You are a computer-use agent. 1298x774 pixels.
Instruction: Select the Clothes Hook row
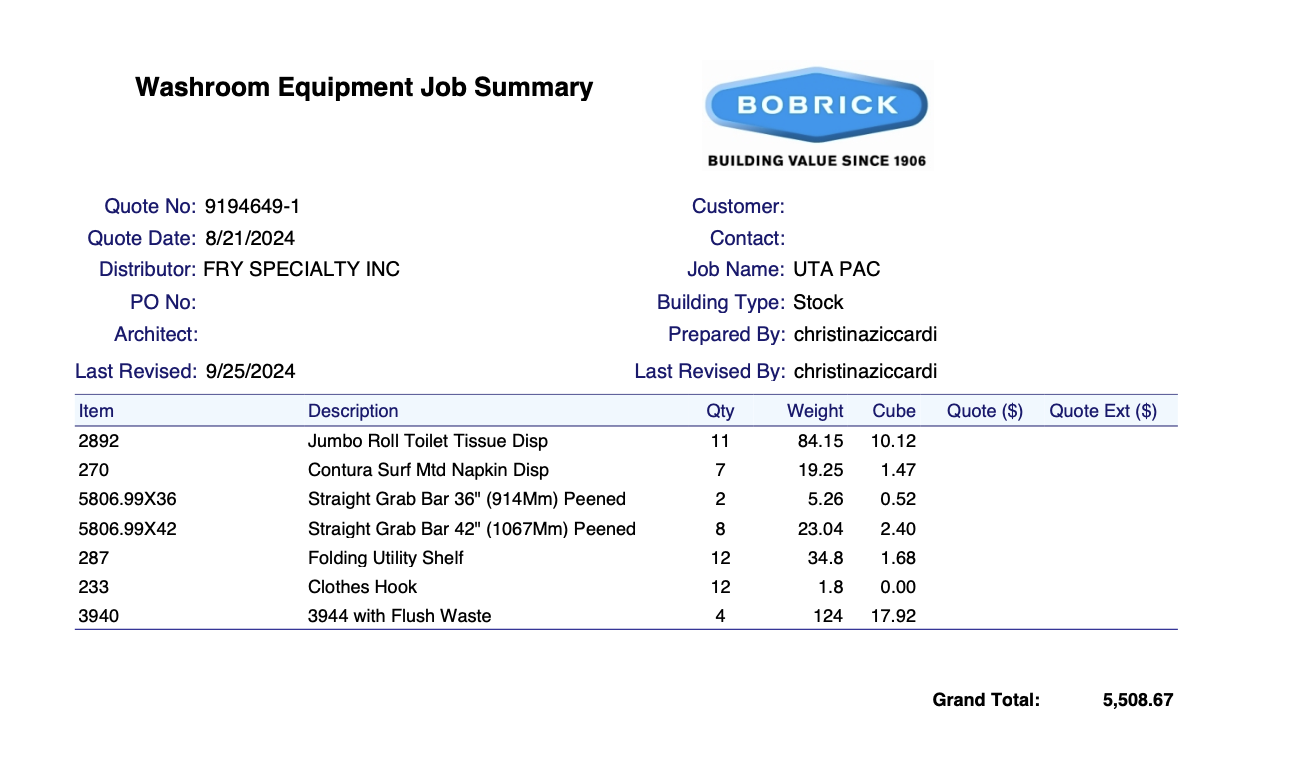[x=363, y=587]
